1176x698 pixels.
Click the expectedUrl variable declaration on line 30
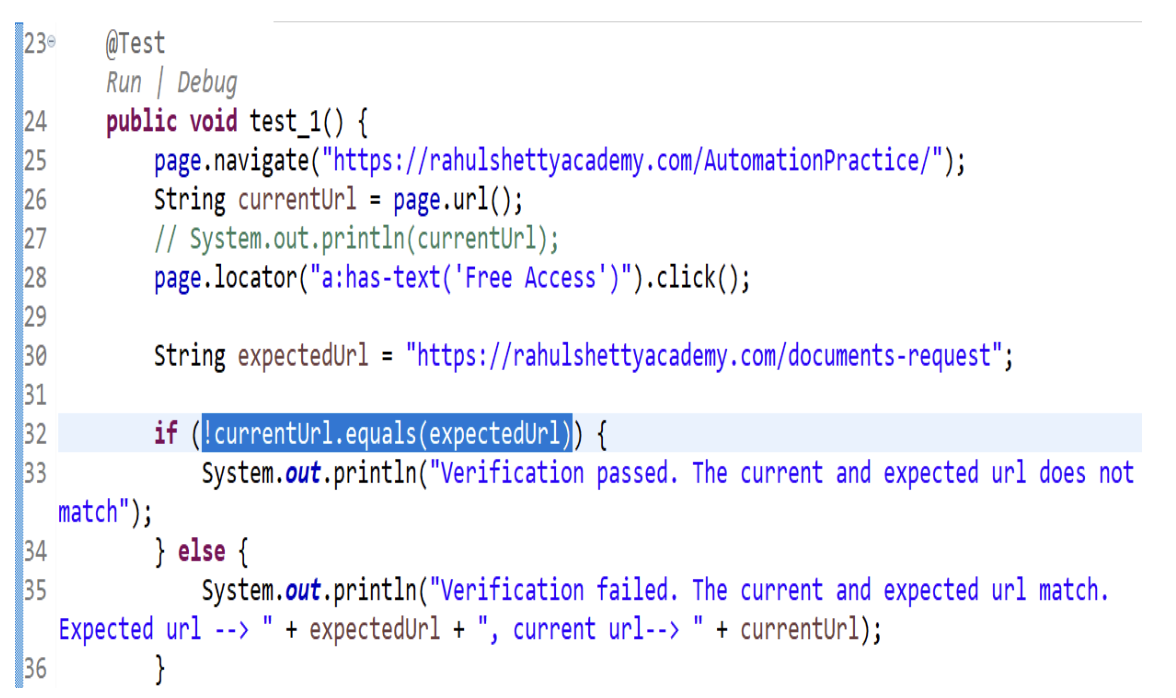point(303,356)
